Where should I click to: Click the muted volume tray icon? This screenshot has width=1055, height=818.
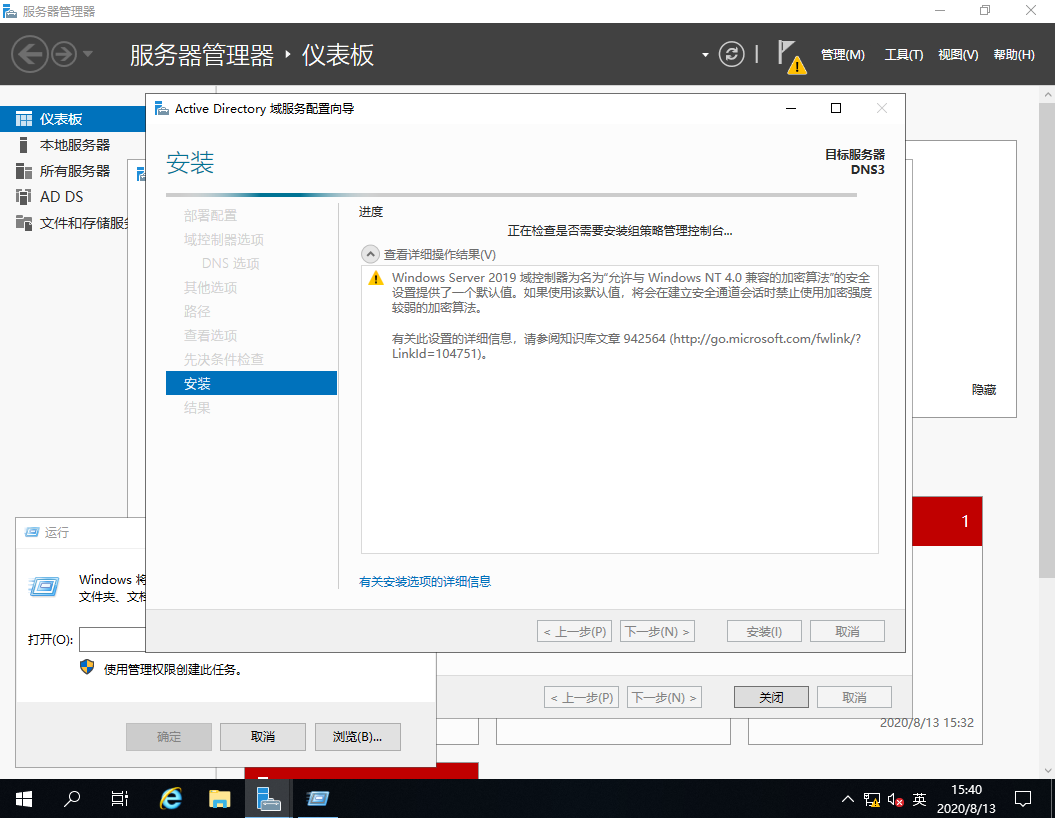895,799
